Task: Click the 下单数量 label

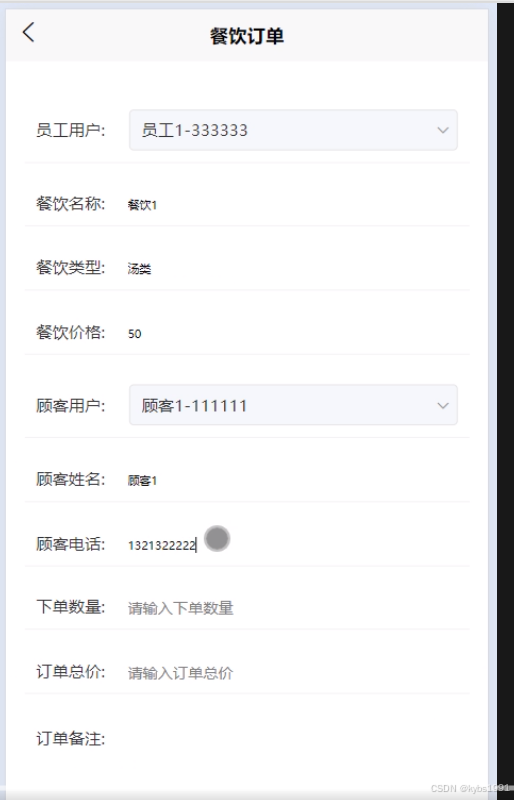Action: [x=70, y=607]
